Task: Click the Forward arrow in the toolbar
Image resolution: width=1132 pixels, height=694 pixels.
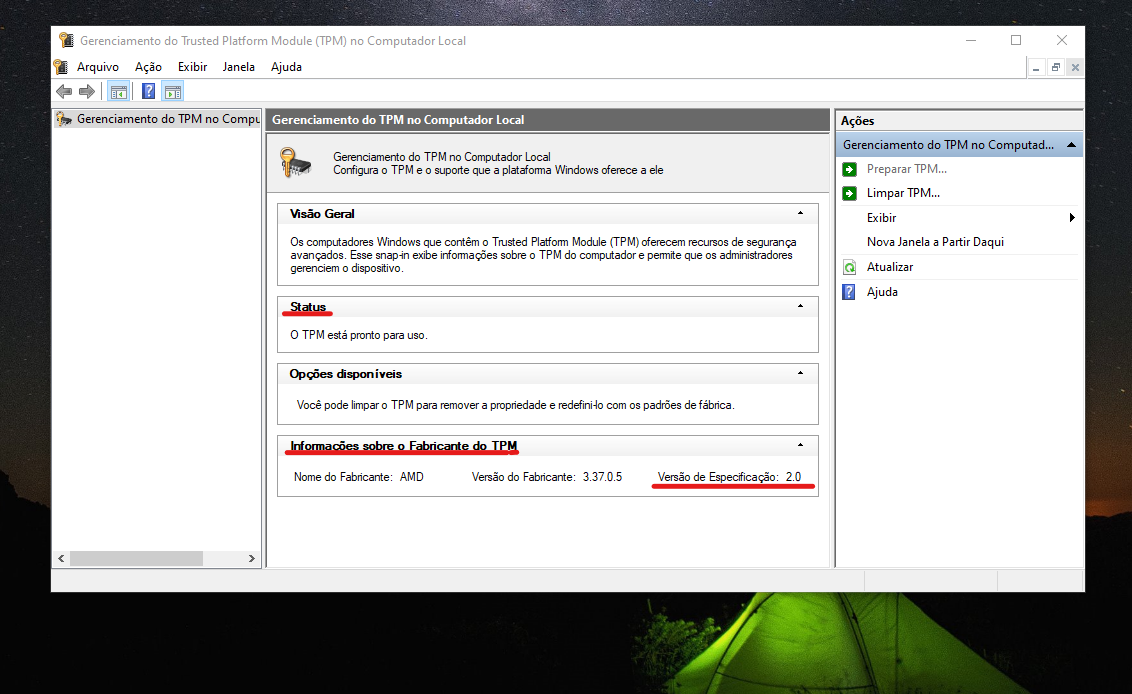Action: [x=87, y=91]
